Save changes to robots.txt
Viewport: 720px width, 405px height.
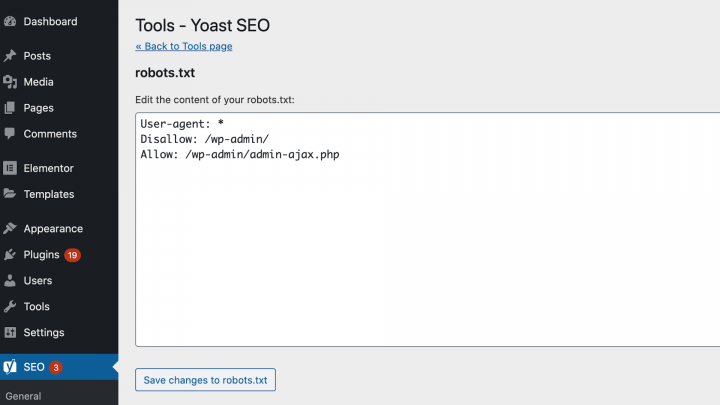[x=205, y=380]
